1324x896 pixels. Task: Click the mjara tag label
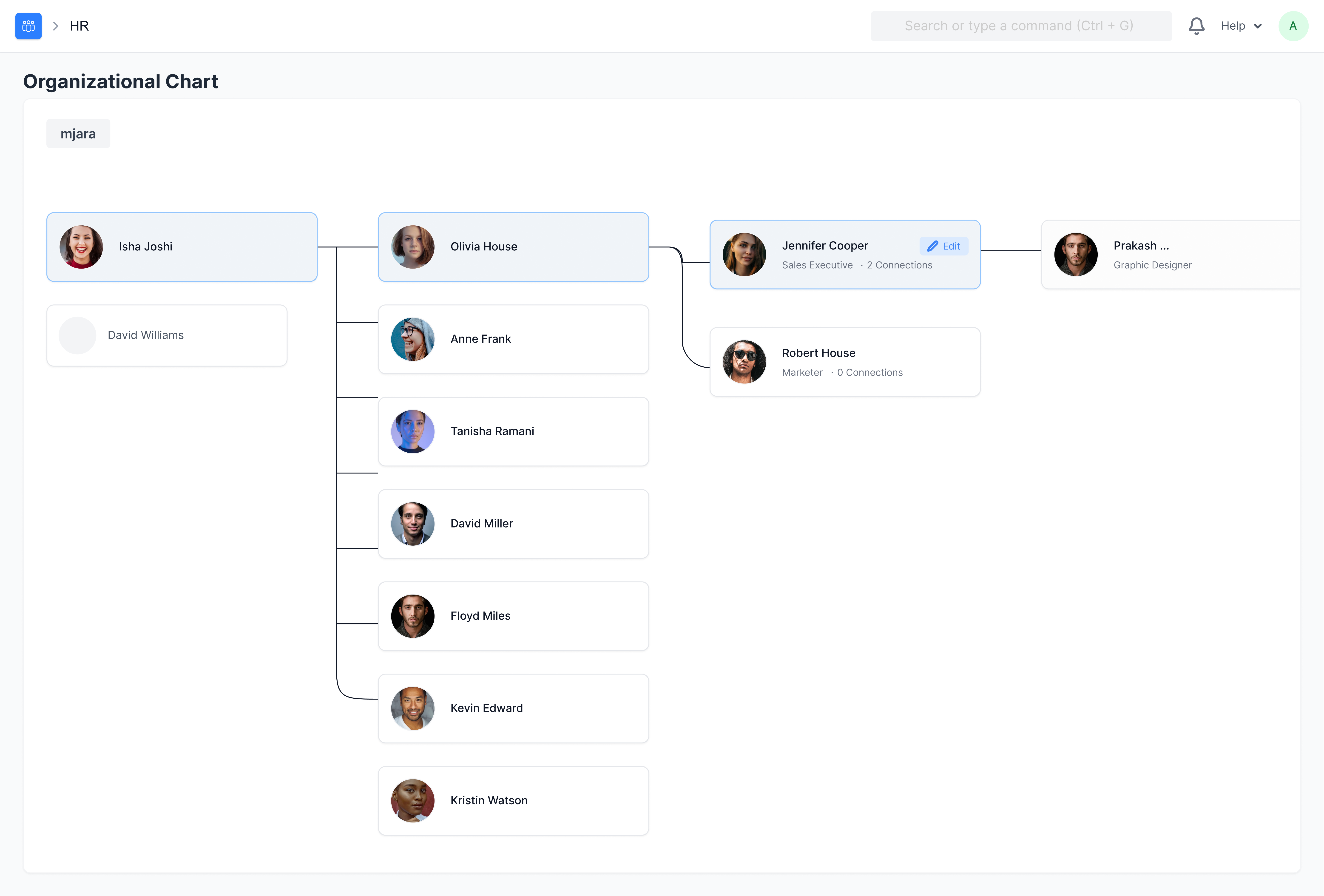pos(78,133)
